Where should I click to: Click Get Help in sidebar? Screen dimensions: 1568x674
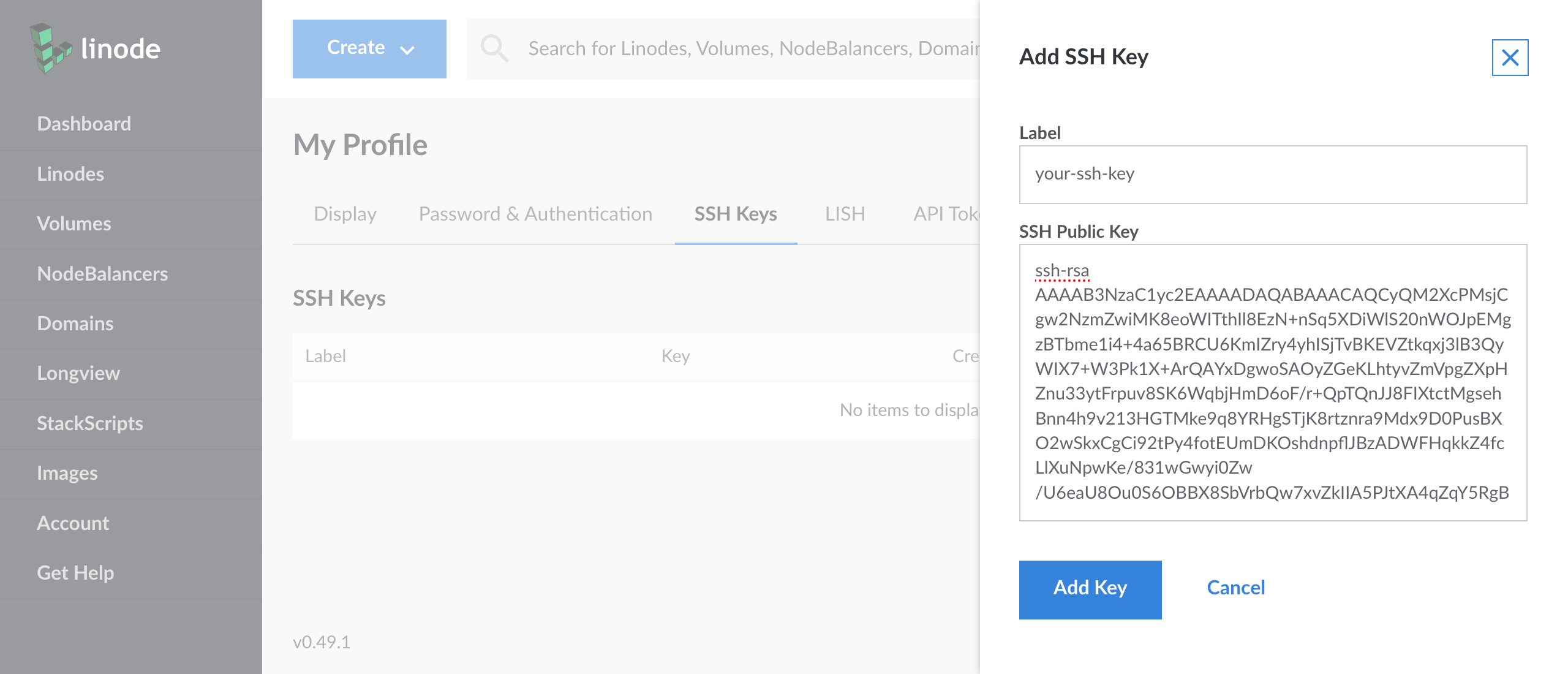[75, 573]
